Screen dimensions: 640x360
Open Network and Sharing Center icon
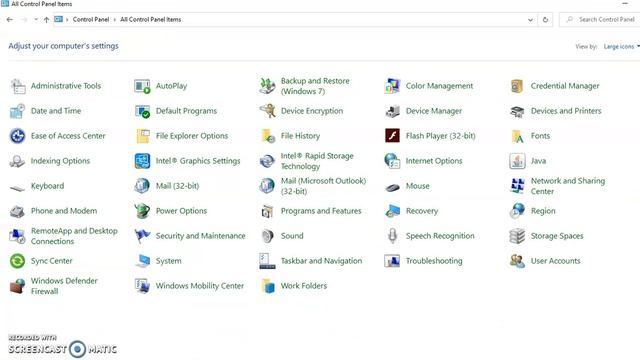click(517, 186)
